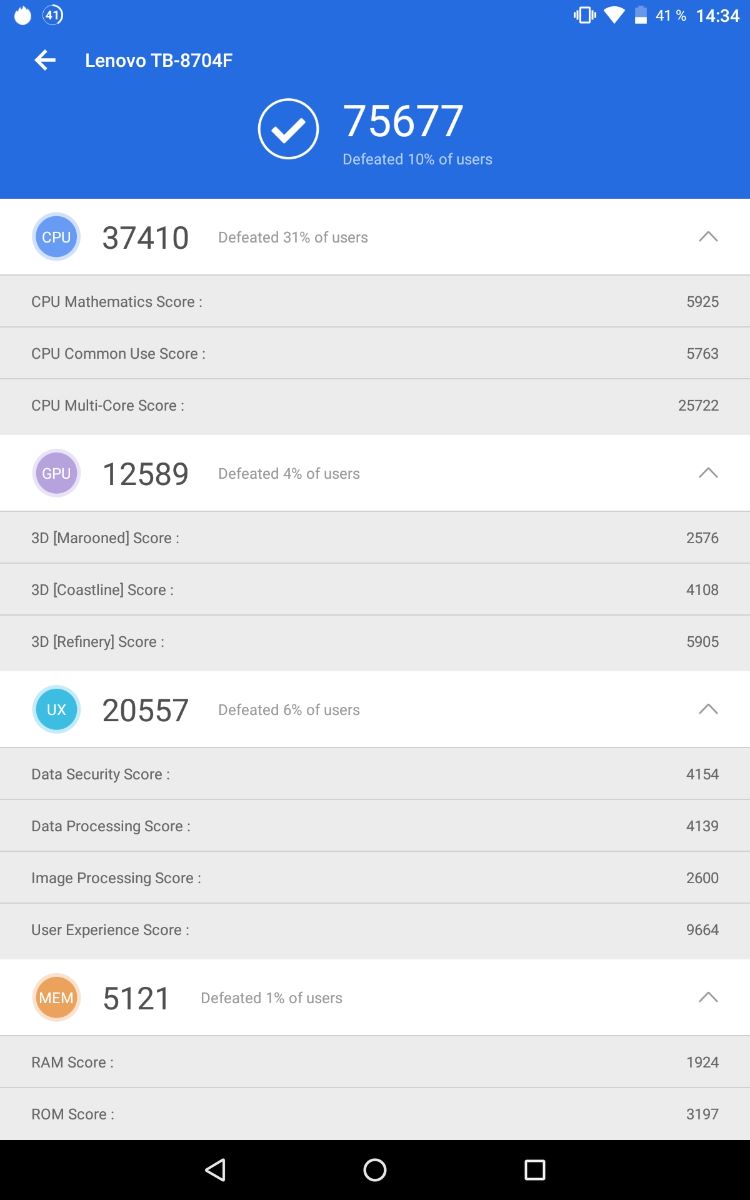Screen dimensions: 750x1200
Task: Collapse the CPU score section
Action: click(x=708, y=237)
